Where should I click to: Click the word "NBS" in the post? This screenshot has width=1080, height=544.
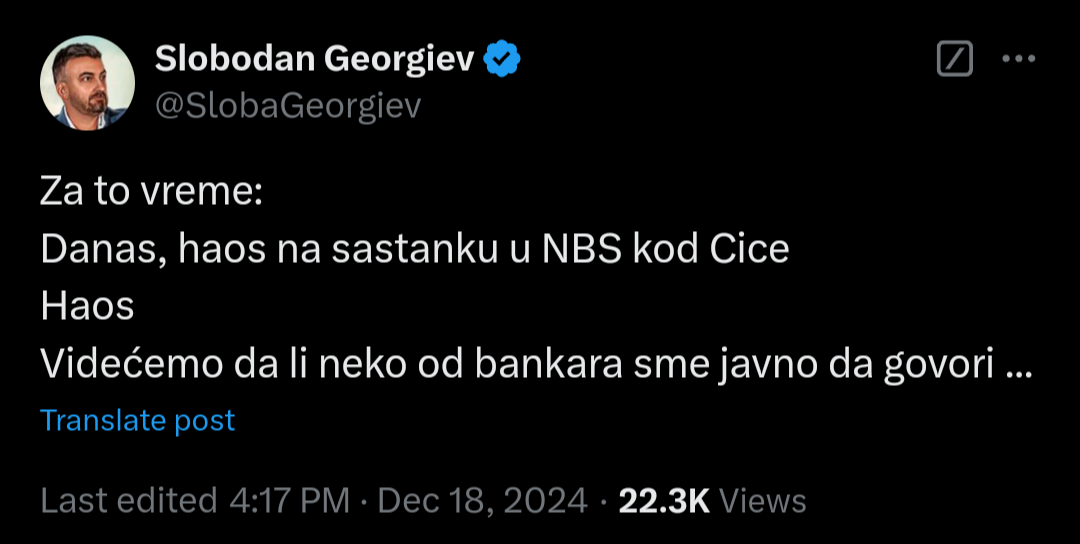click(582, 249)
